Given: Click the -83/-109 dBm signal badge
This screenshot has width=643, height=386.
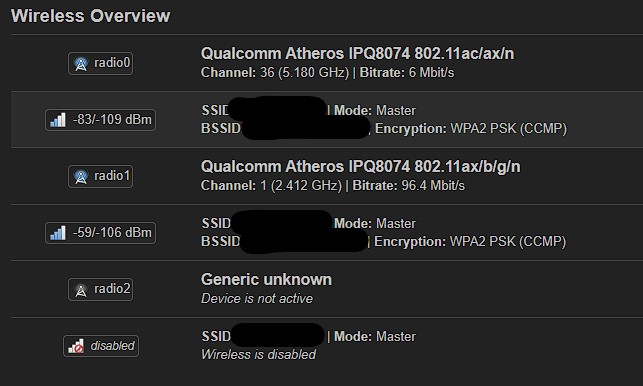Looking at the screenshot, I should [100, 120].
